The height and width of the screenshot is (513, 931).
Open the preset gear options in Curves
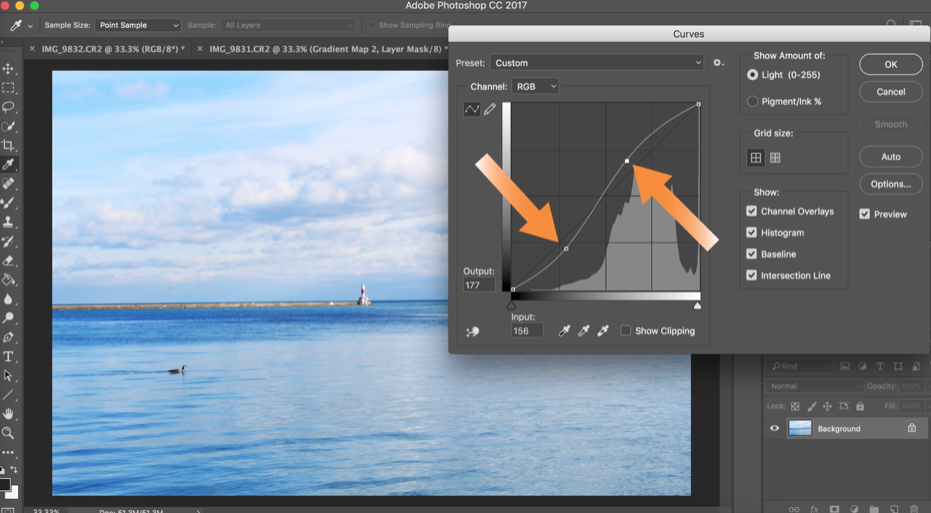718,62
